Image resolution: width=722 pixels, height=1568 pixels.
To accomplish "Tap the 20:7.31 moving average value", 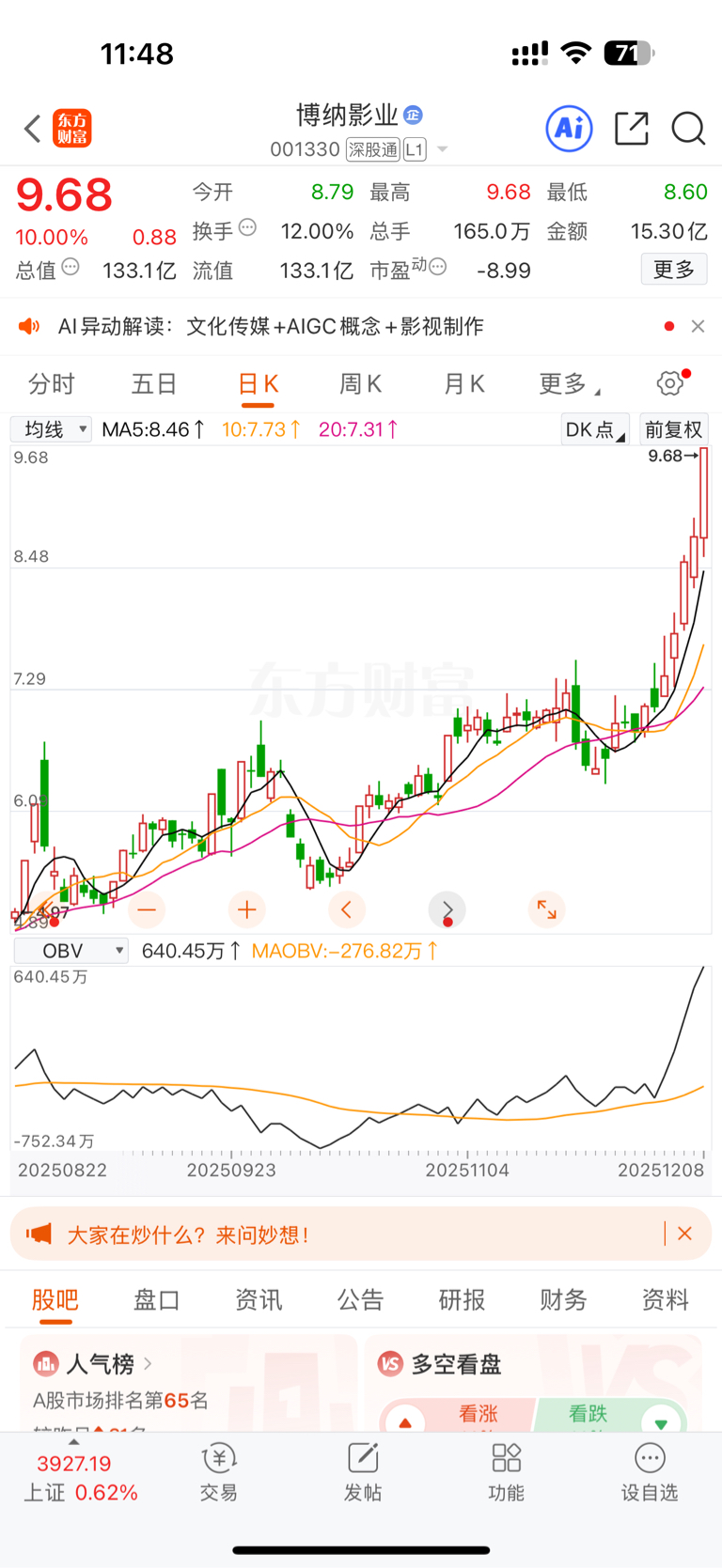I will [x=358, y=429].
